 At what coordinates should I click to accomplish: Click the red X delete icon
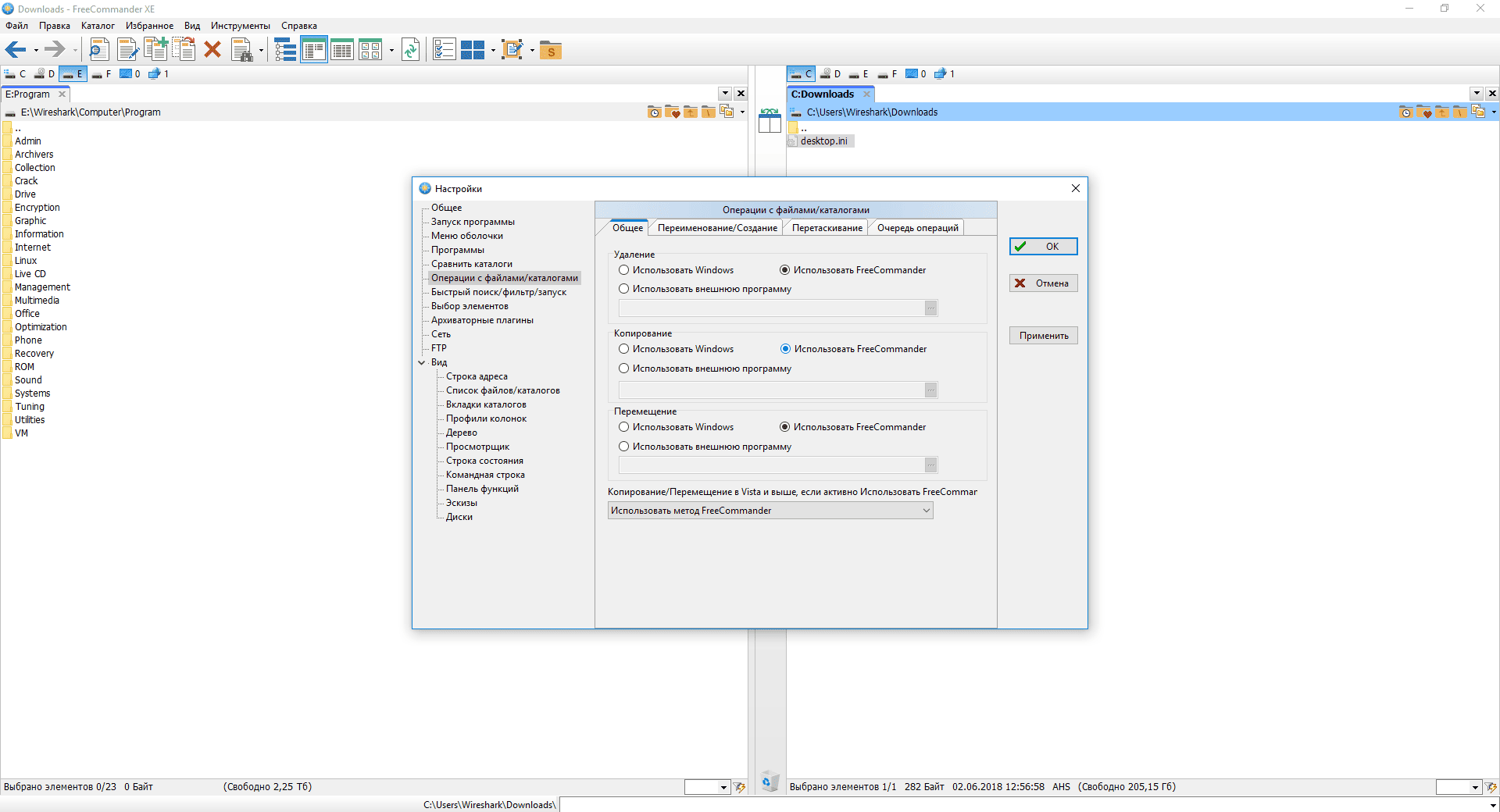tap(212, 50)
